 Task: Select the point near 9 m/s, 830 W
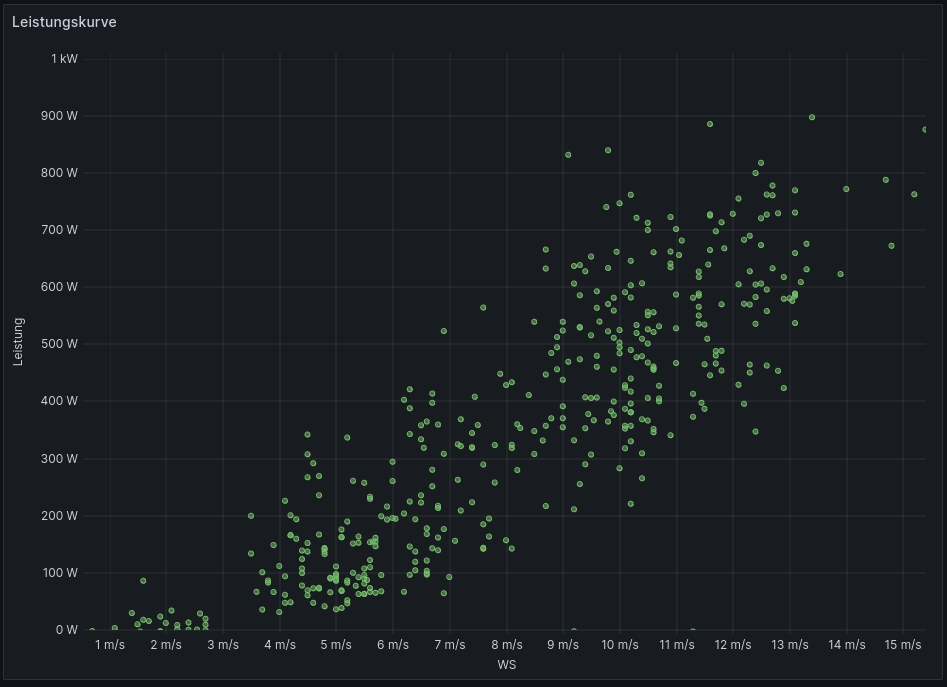click(568, 155)
